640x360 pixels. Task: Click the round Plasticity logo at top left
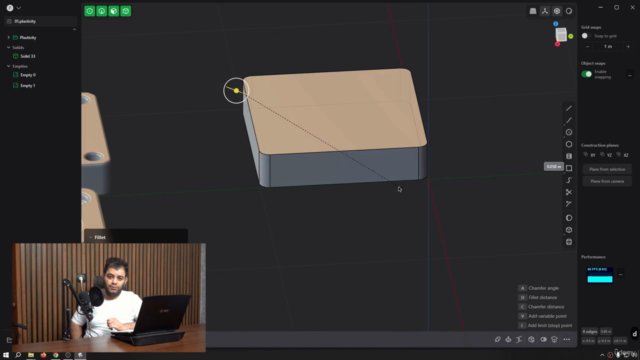[x=10, y=8]
